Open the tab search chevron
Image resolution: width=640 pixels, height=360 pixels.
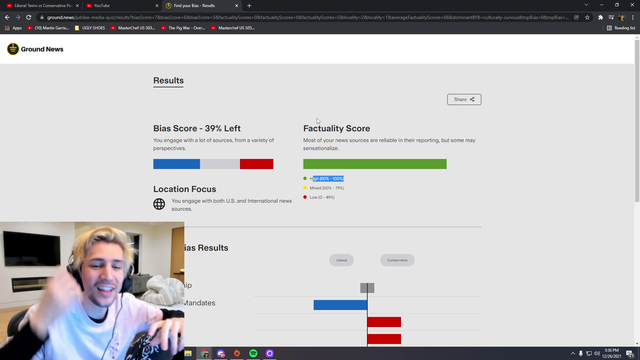(586, 5)
